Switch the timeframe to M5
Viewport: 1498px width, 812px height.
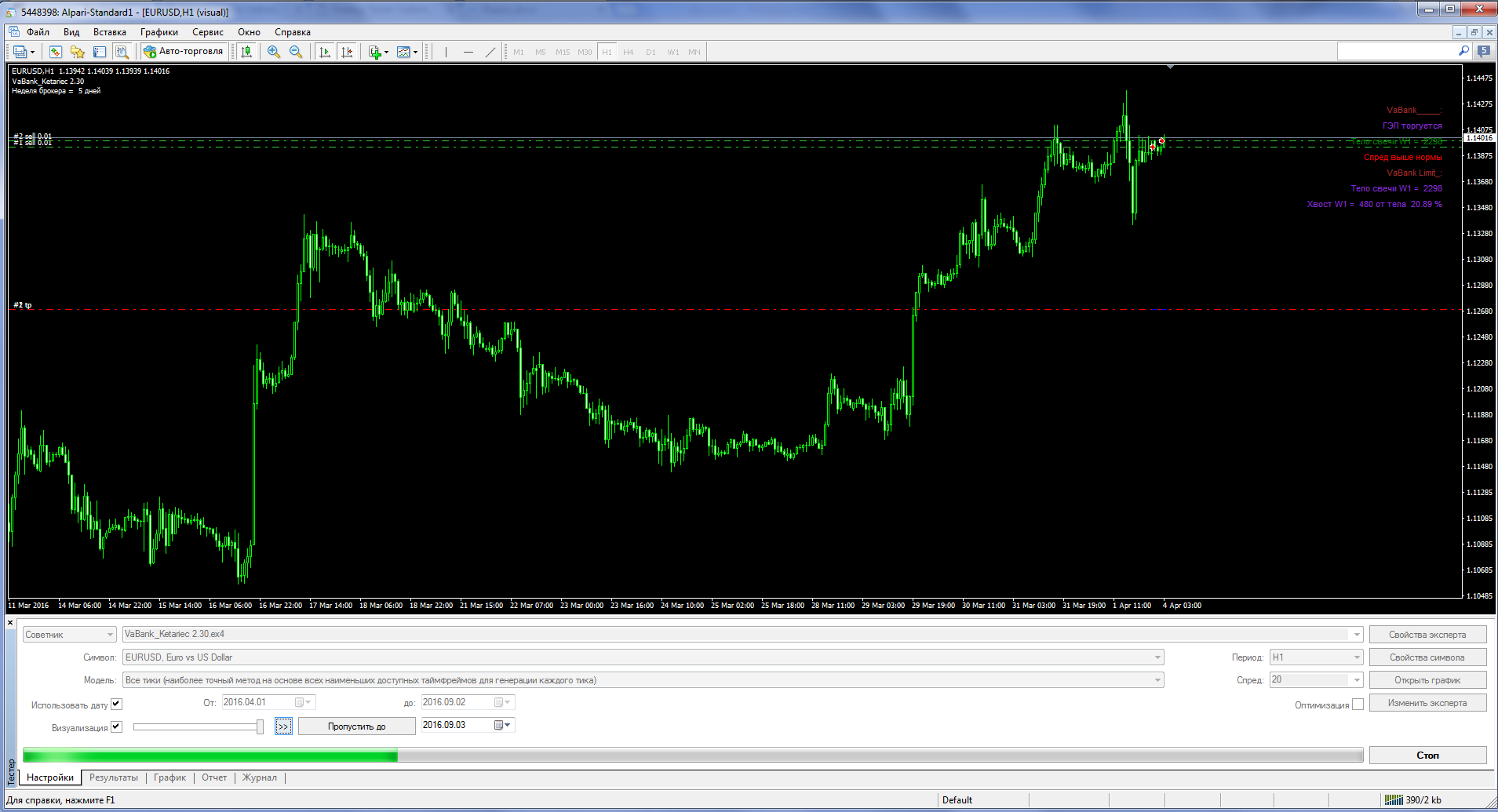[x=541, y=52]
